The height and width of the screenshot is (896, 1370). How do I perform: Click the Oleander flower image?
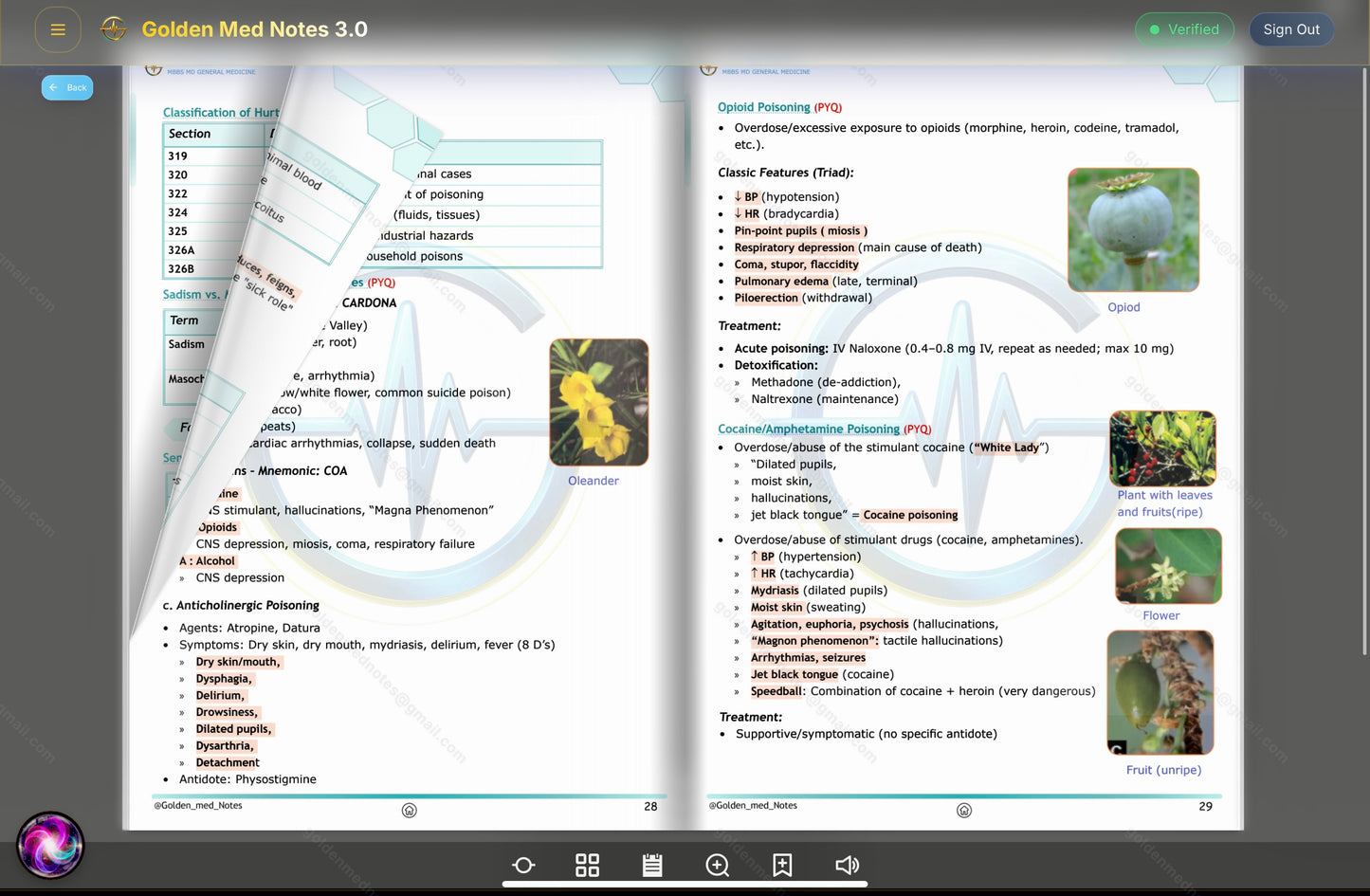[x=598, y=401]
